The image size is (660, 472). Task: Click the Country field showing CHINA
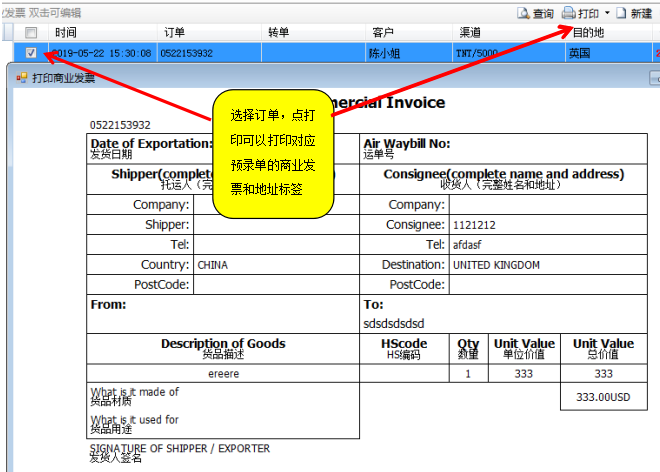coord(275,265)
